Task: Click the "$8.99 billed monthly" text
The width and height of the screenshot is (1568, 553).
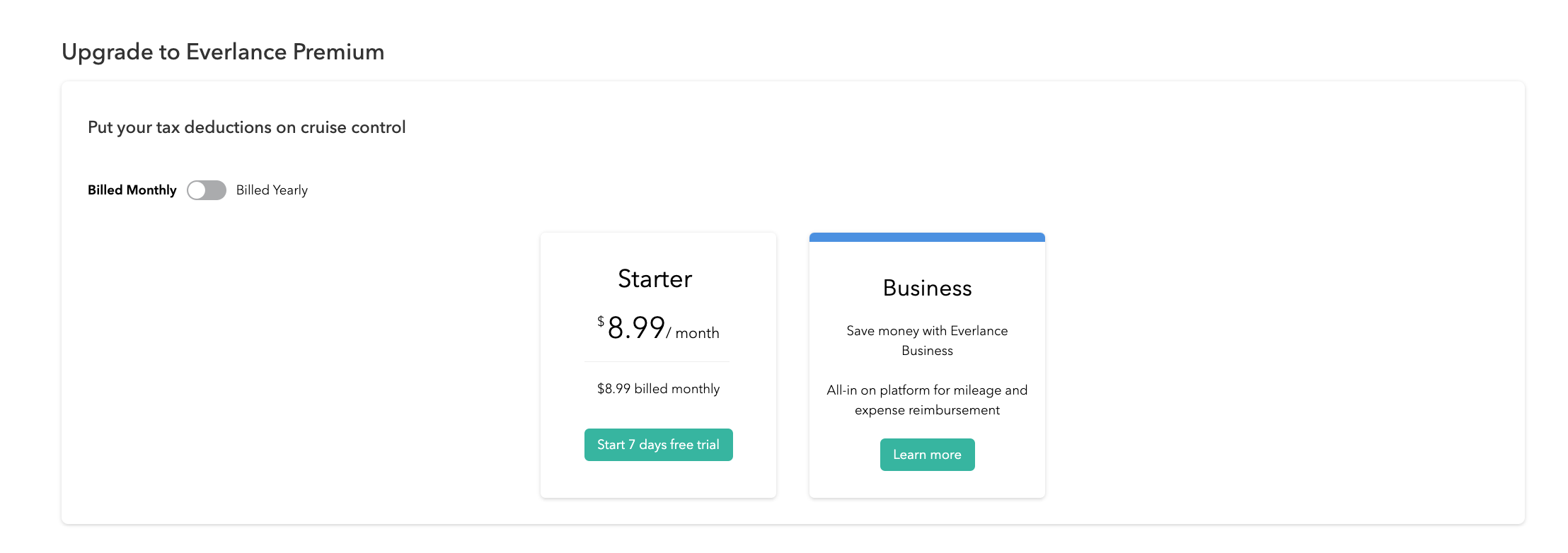Action: point(658,389)
